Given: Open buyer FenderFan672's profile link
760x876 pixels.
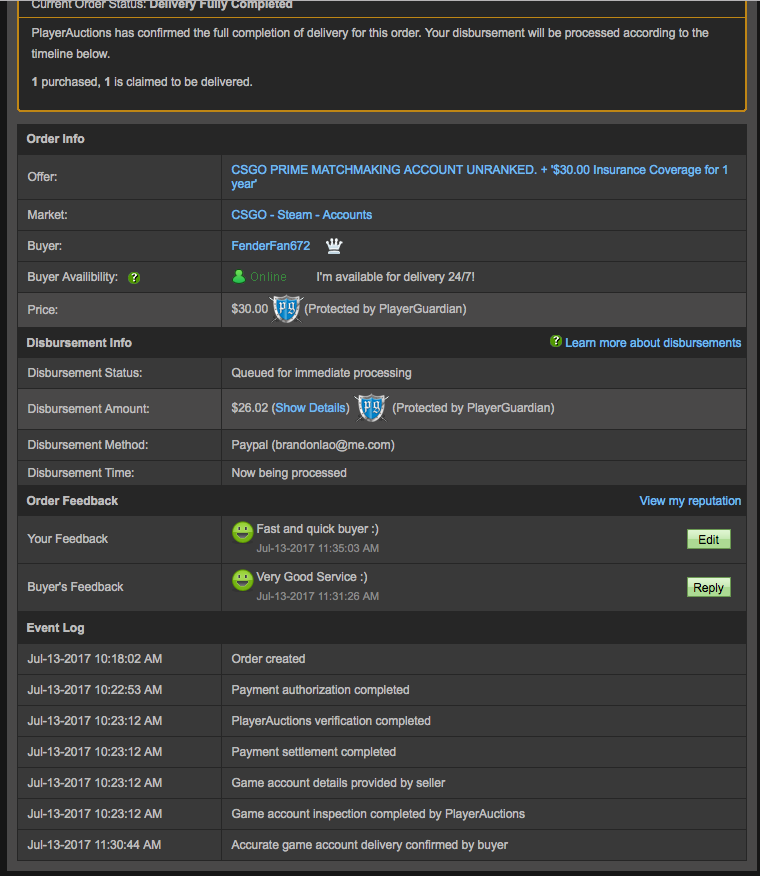Looking at the screenshot, I should click(x=270, y=246).
